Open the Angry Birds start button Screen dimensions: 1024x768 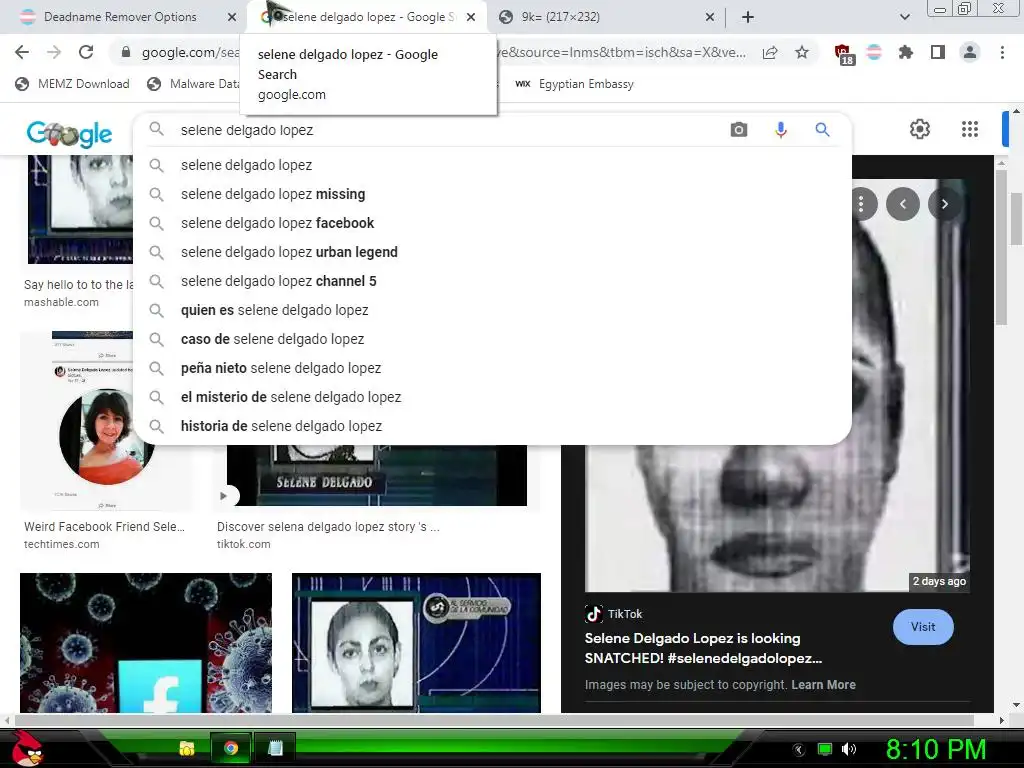[x=27, y=748]
